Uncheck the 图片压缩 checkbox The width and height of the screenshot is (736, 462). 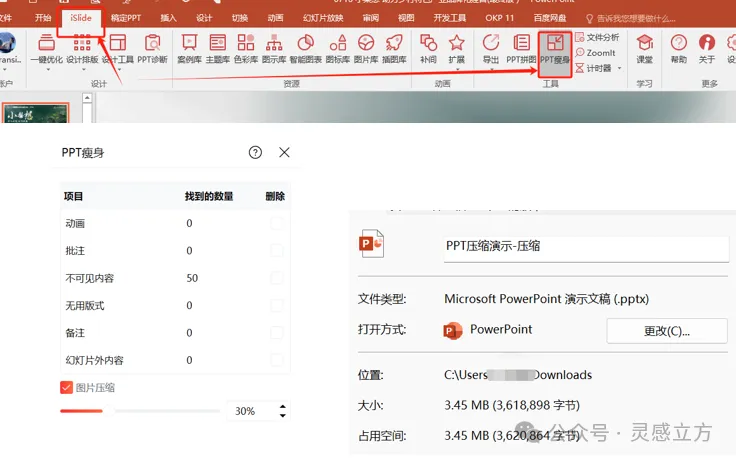tap(66, 387)
